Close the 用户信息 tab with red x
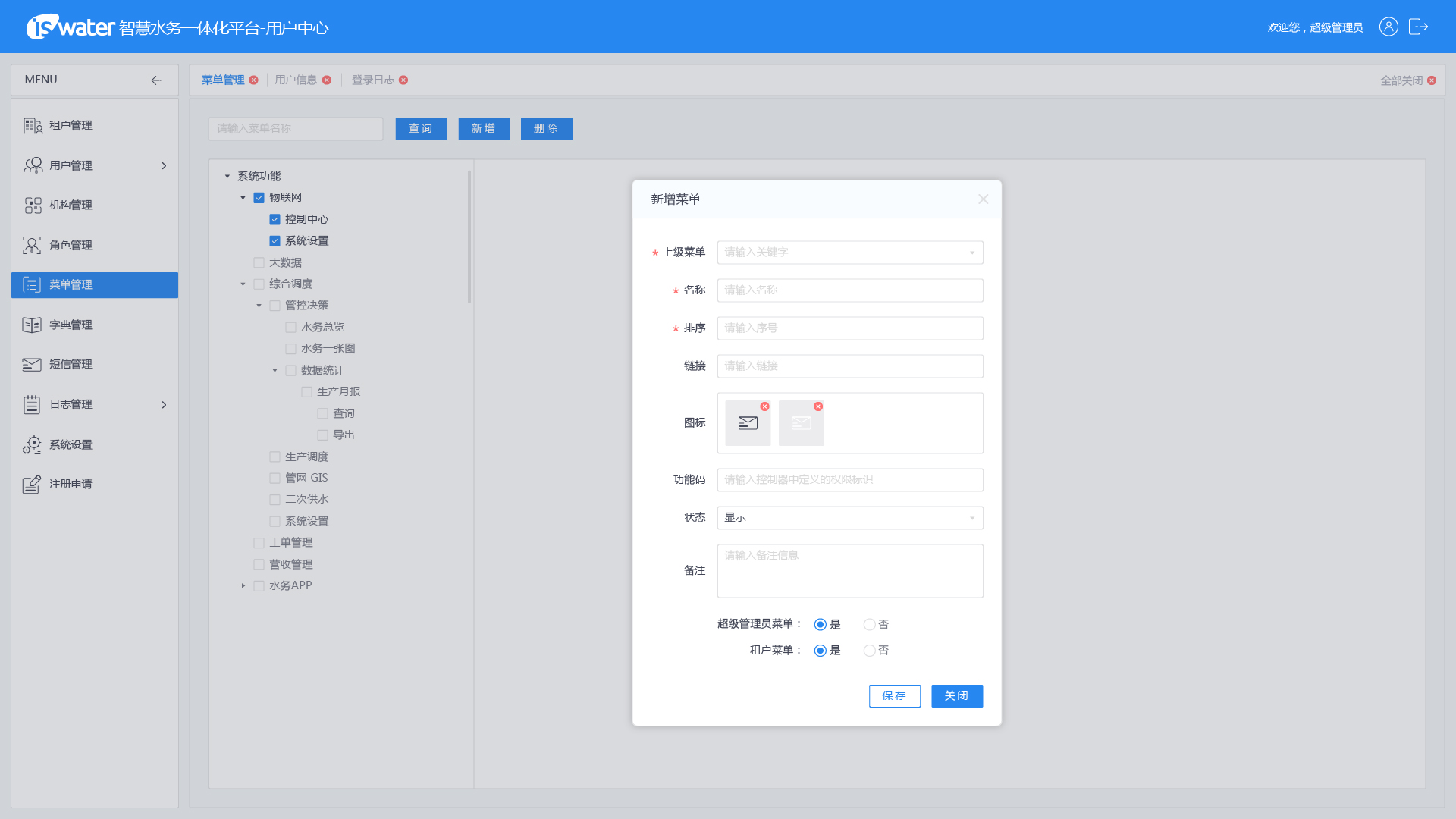Viewport: 1456px width, 819px height. pos(327,80)
